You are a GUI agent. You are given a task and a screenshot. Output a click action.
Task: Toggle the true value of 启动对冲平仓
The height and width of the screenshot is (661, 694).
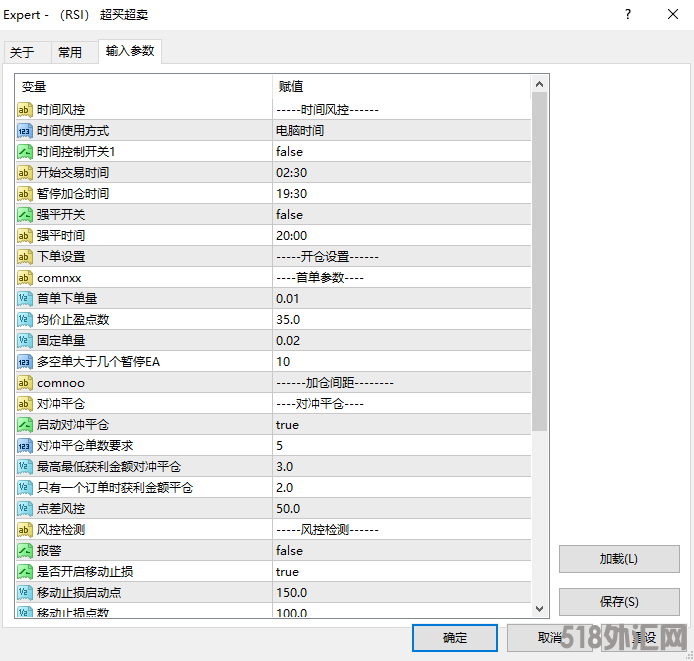[401, 425]
